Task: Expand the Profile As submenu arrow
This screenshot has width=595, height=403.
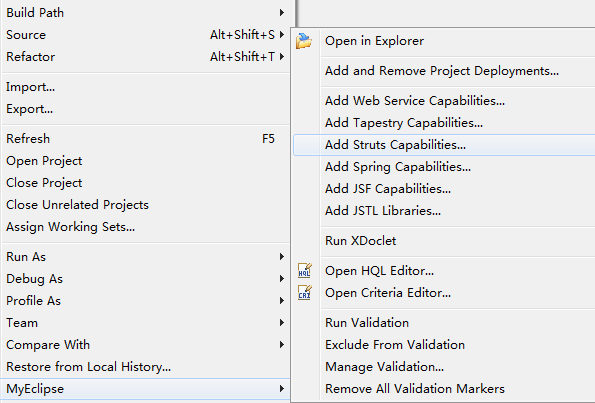Action: pyautogui.click(x=282, y=301)
